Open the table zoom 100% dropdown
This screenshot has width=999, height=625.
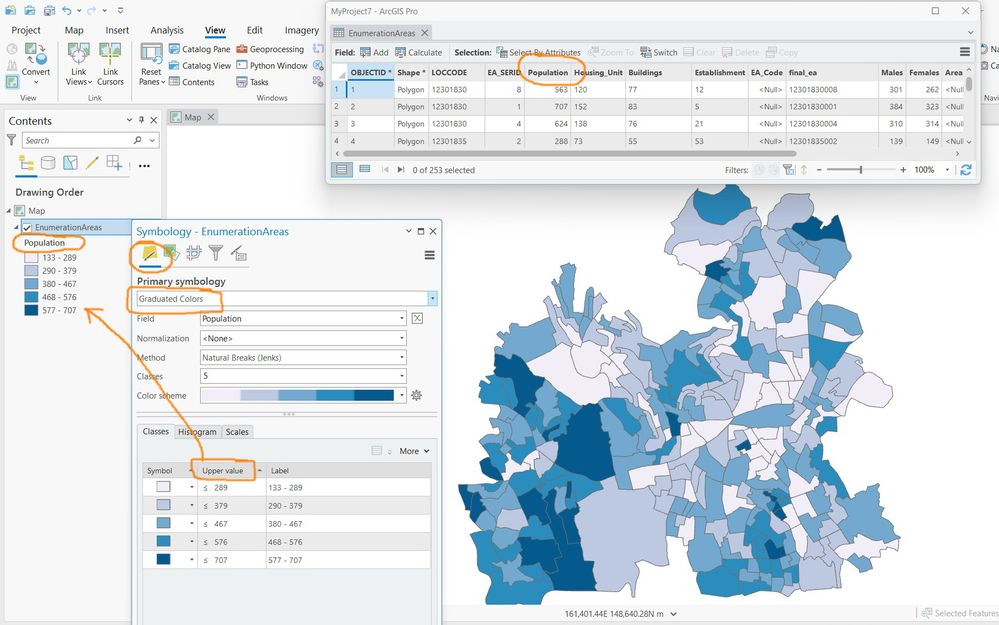[947, 169]
